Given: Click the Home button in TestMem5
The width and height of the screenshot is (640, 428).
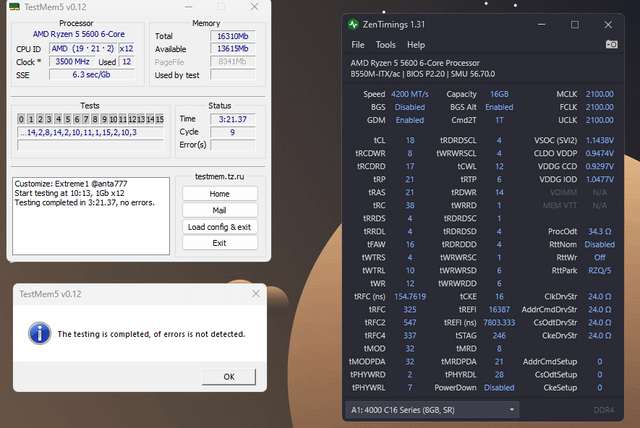Looking at the screenshot, I should pyautogui.click(x=220, y=193).
